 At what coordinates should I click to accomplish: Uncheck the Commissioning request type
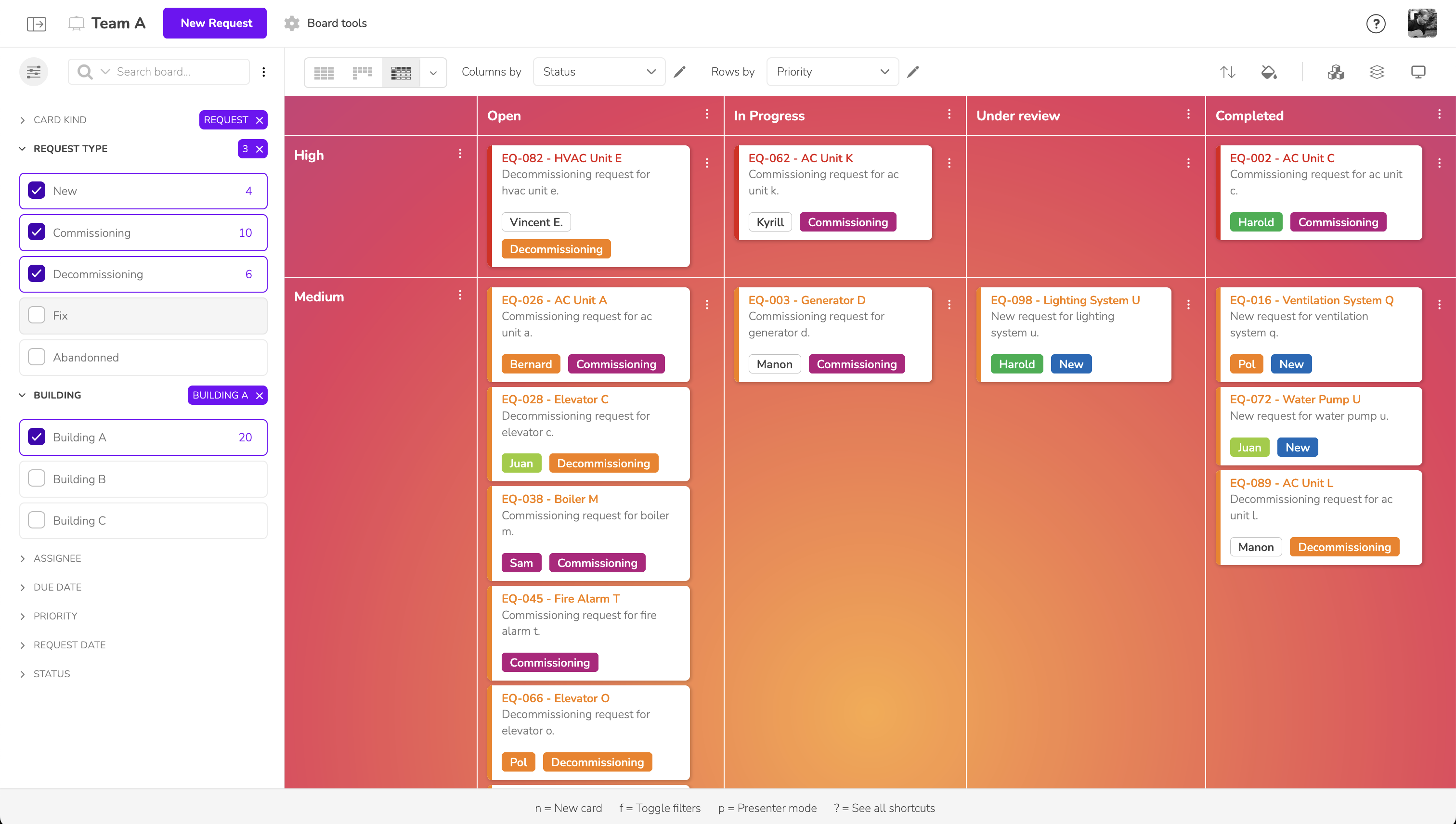pyautogui.click(x=37, y=232)
